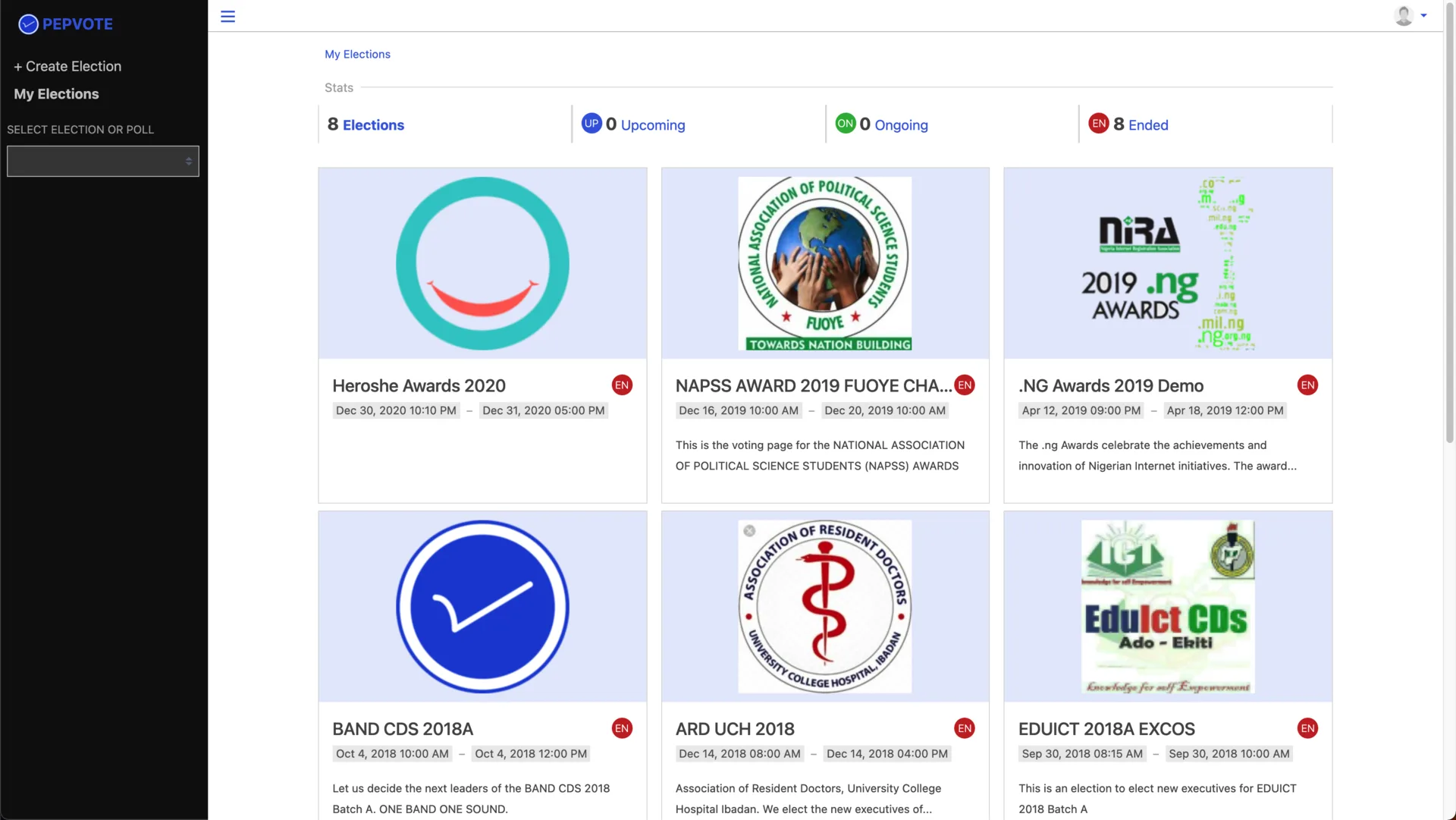The width and height of the screenshot is (1456, 820).
Task: Click the ARD UCH description text
Action: pyautogui.click(x=808, y=799)
